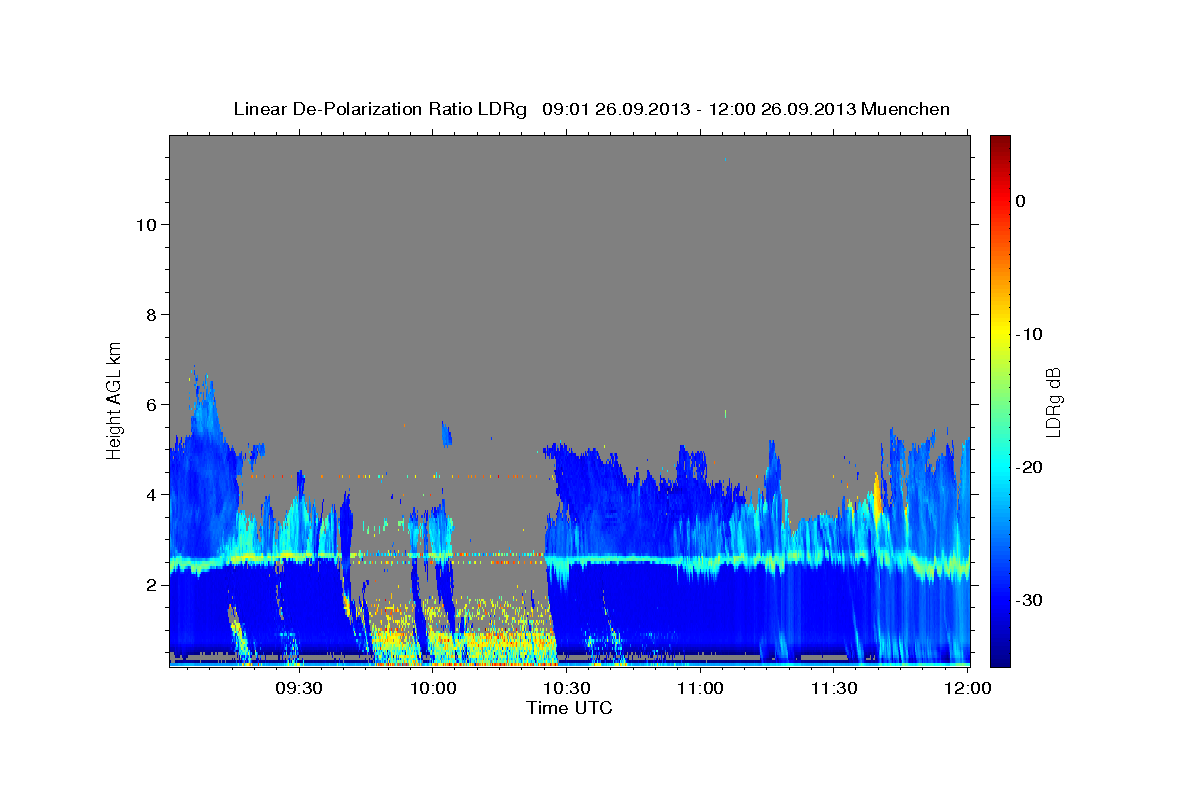
Task: Click the dark blue bottom of colorbar
Action: tap(1000, 655)
